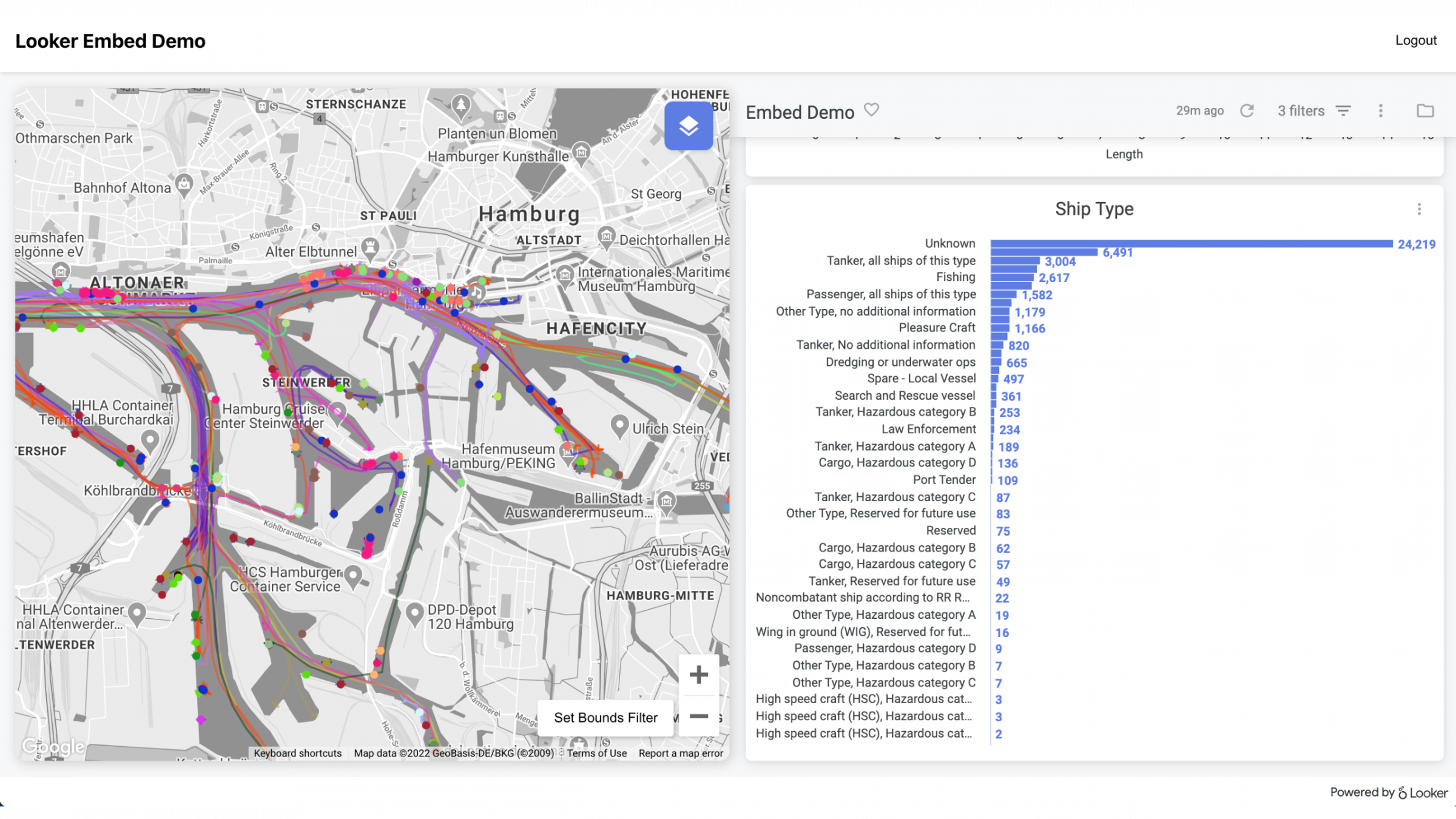
Task: Open the Report a map error link
Action: (x=681, y=753)
